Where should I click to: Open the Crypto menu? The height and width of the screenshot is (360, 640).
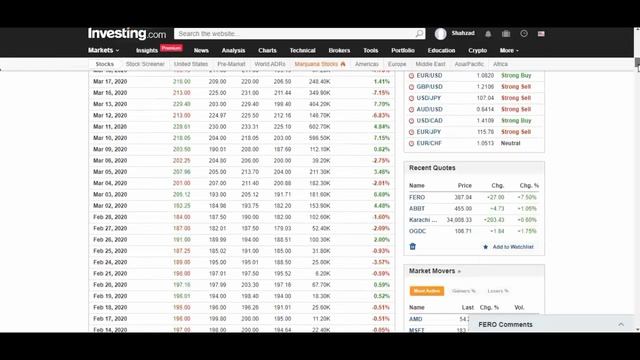pos(478,51)
